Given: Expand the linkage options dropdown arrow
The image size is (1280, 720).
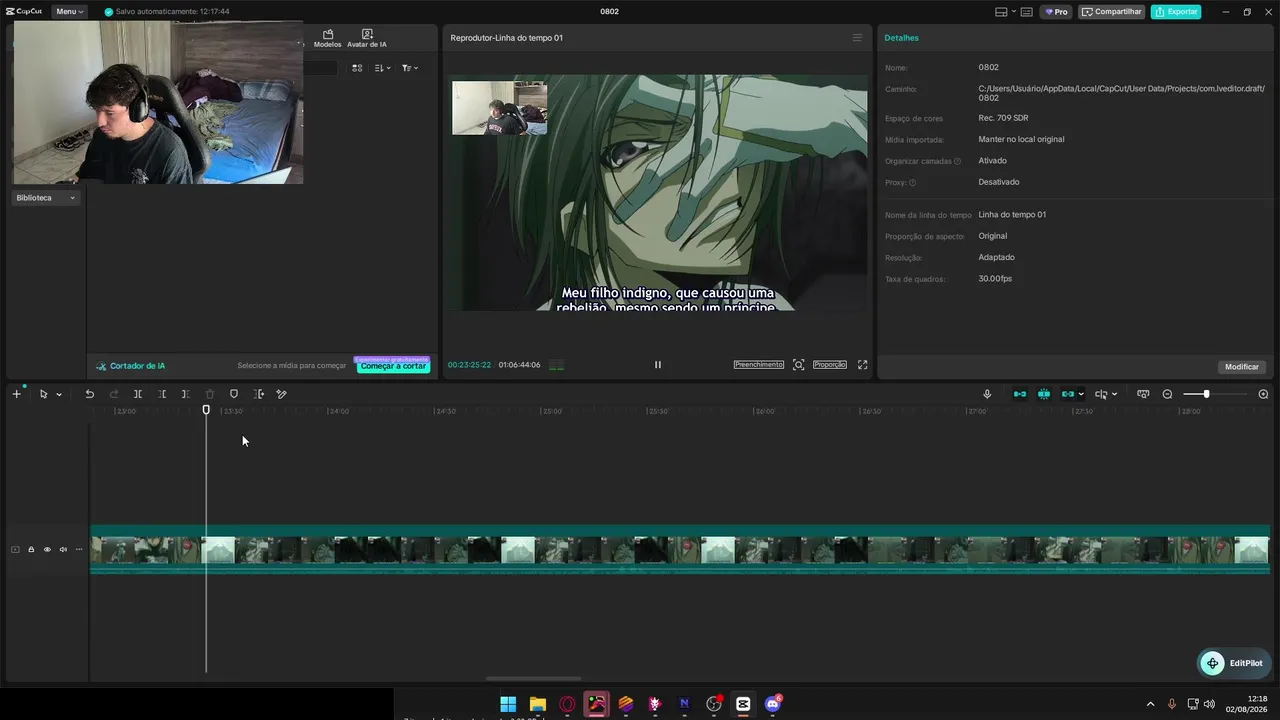Looking at the screenshot, I should (x=1081, y=394).
